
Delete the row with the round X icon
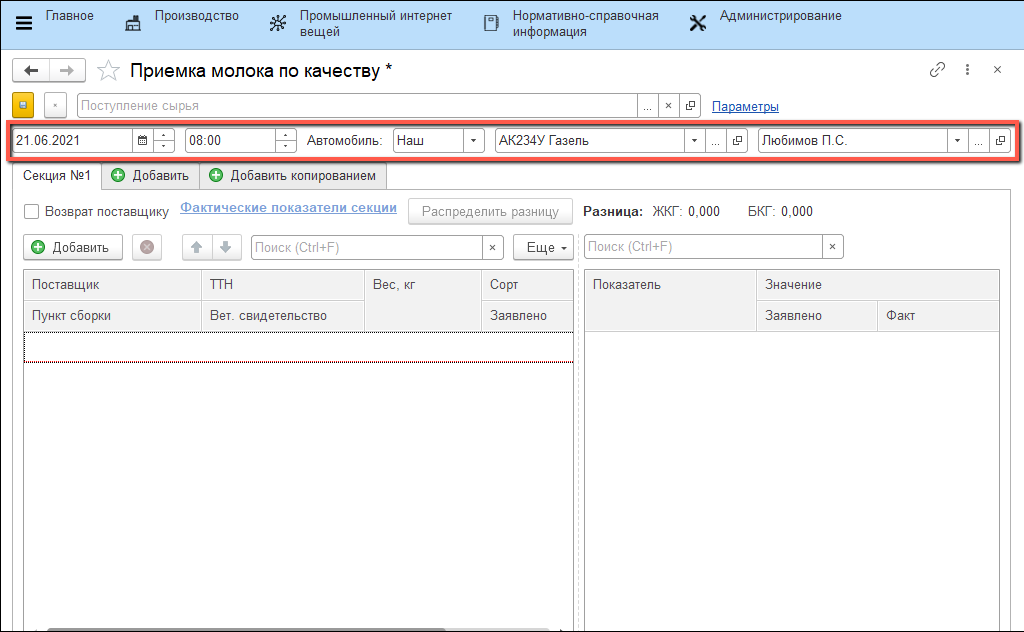click(147, 247)
